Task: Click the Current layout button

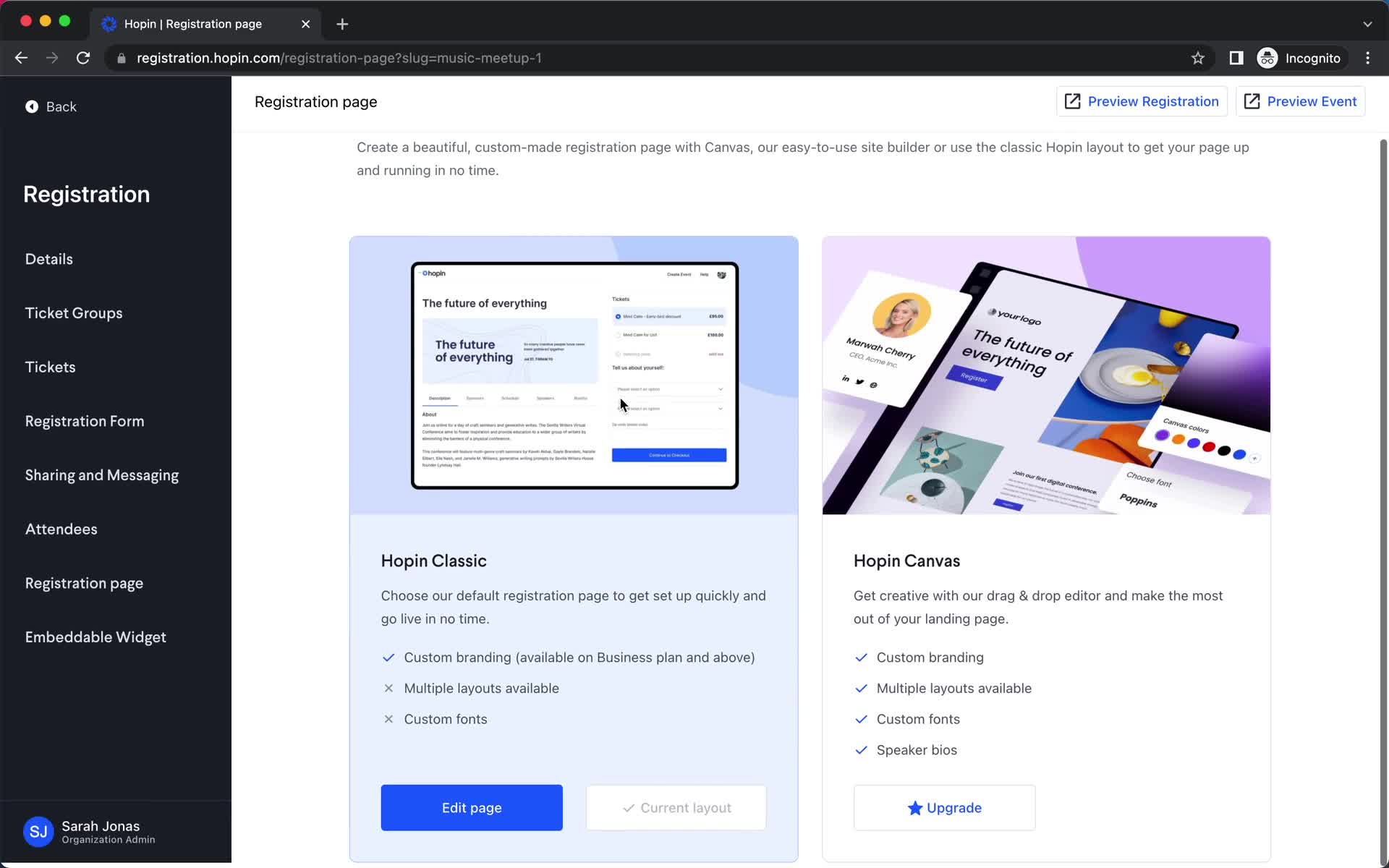Action: [x=676, y=807]
